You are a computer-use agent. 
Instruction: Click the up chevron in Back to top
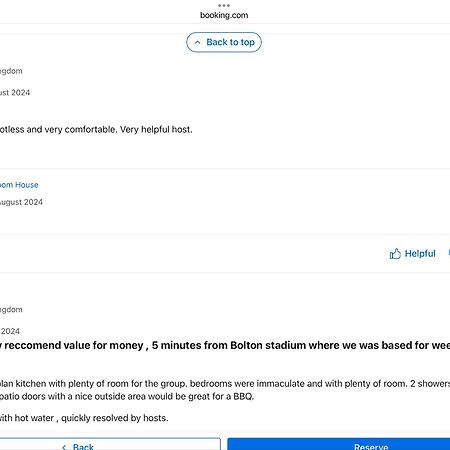pyautogui.click(x=197, y=42)
